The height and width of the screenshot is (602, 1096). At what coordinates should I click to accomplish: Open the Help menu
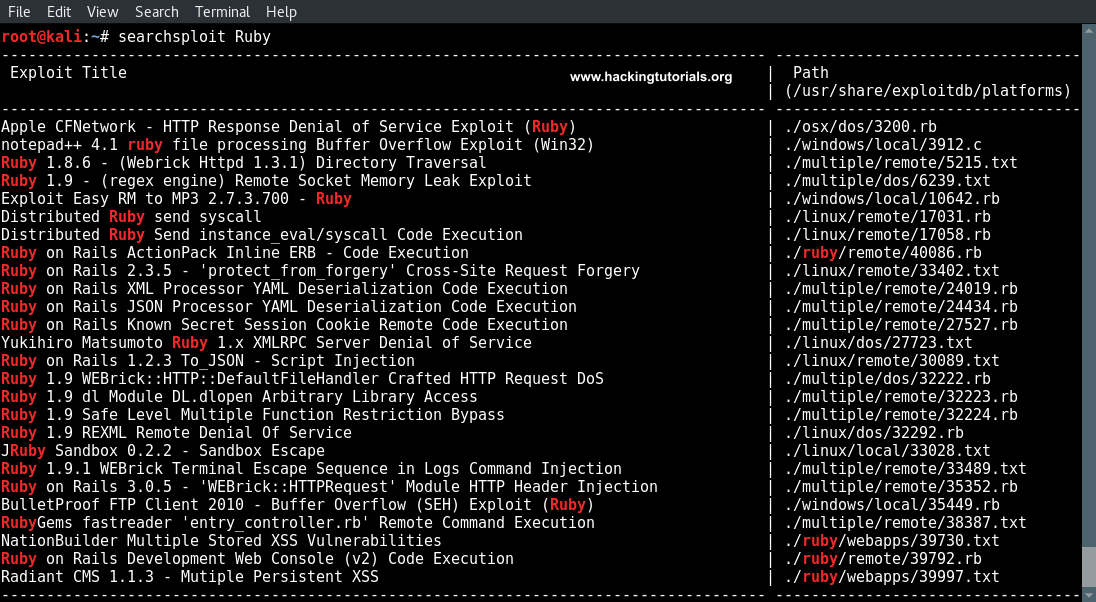(281, 12)
